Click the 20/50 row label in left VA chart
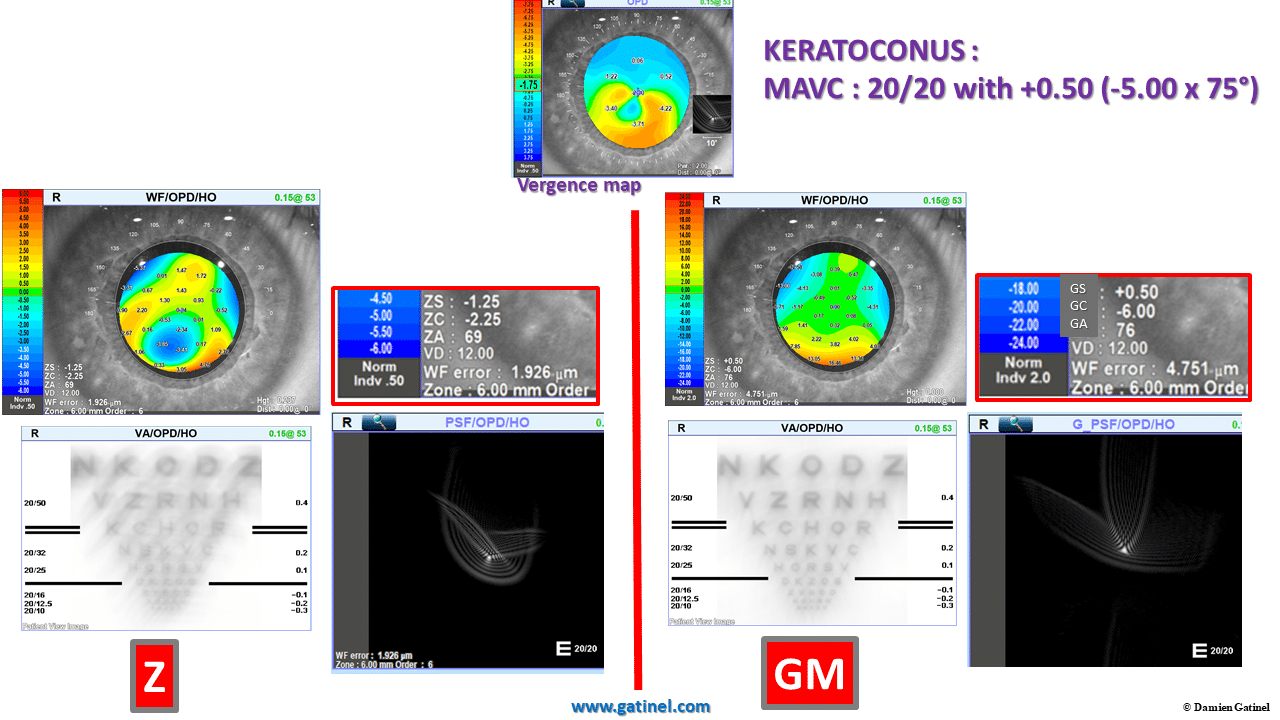1280x720 pixels. point(35,502)
